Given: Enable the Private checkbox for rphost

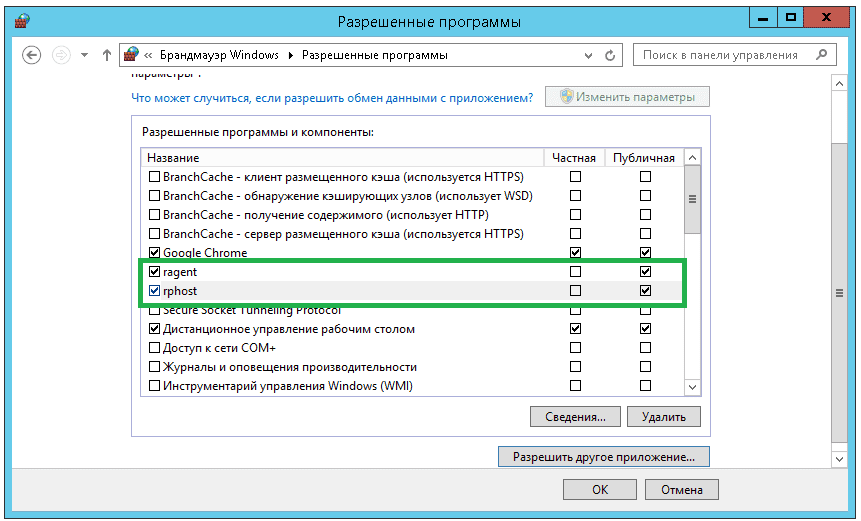Looking at the screenshot, I should click(x=575, y=291).
